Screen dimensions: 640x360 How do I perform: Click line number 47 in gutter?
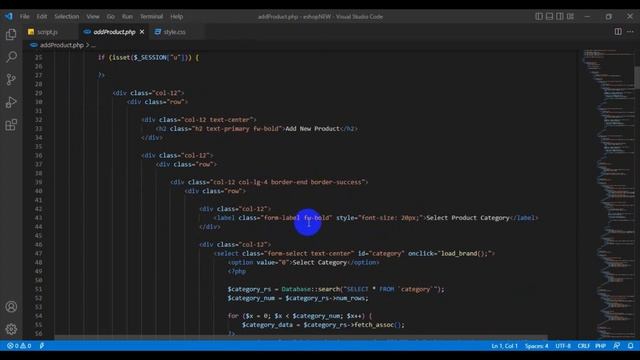pyautogui.click(x=38, y=253)
